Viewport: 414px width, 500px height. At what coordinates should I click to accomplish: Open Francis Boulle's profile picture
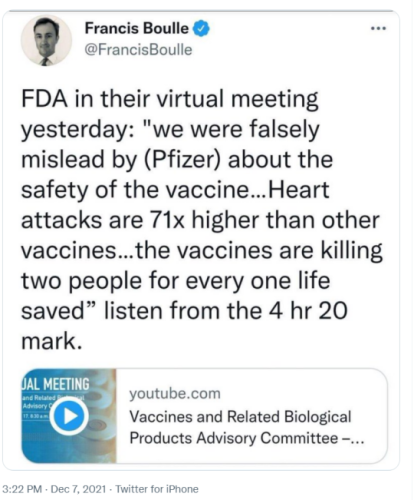coord(46,41)
